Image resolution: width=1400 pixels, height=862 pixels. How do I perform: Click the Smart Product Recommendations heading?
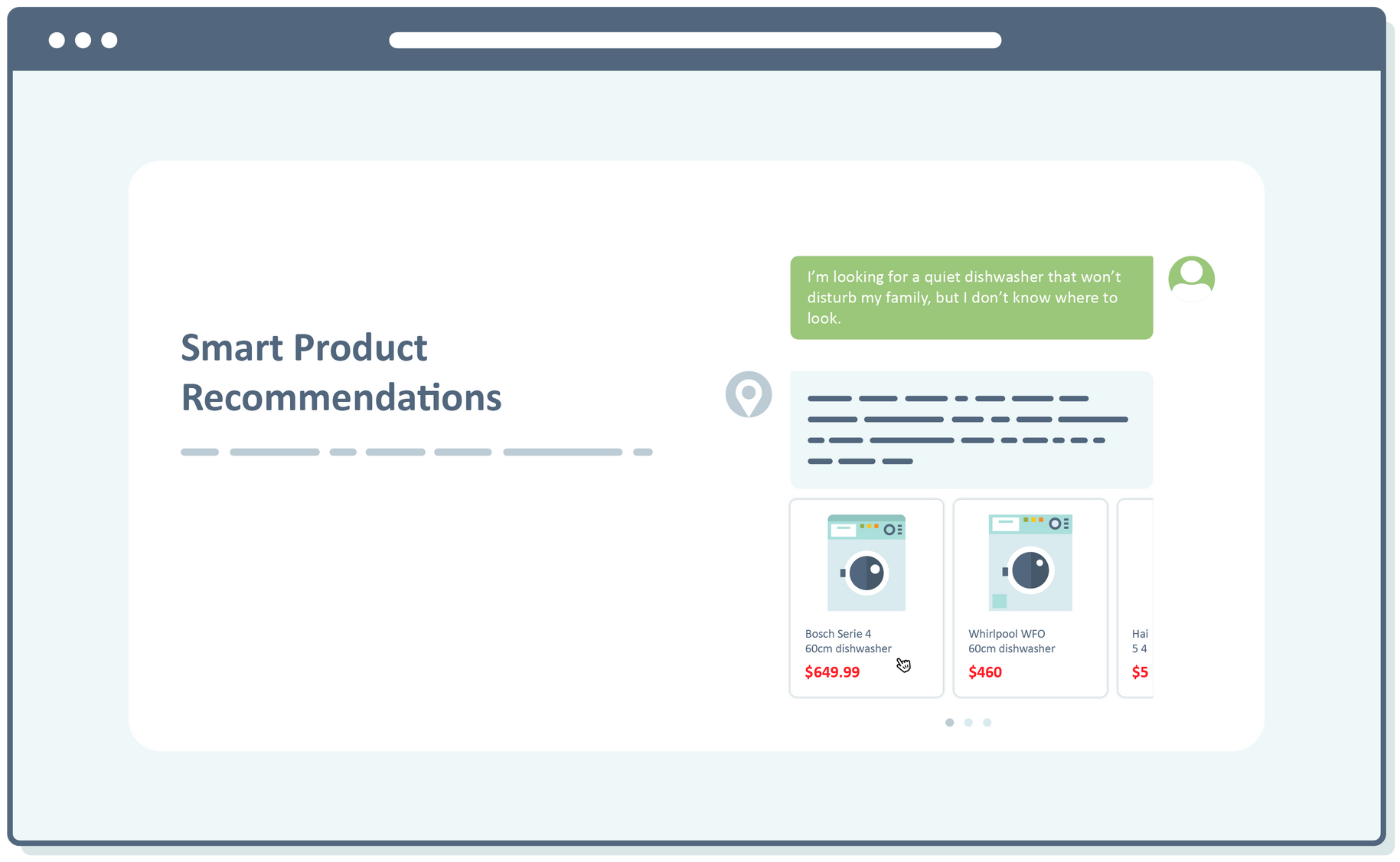click(341, 373)
